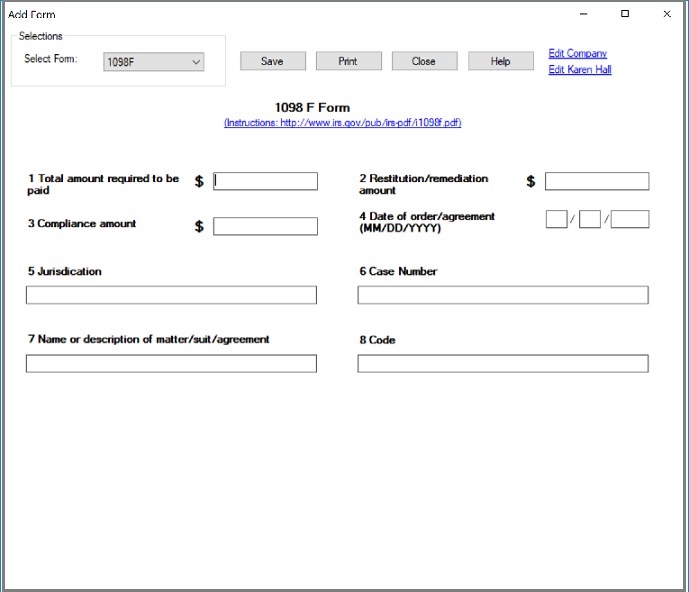Minimize the Add Form window
Screen dimensions: 689x592
(584, 14)
